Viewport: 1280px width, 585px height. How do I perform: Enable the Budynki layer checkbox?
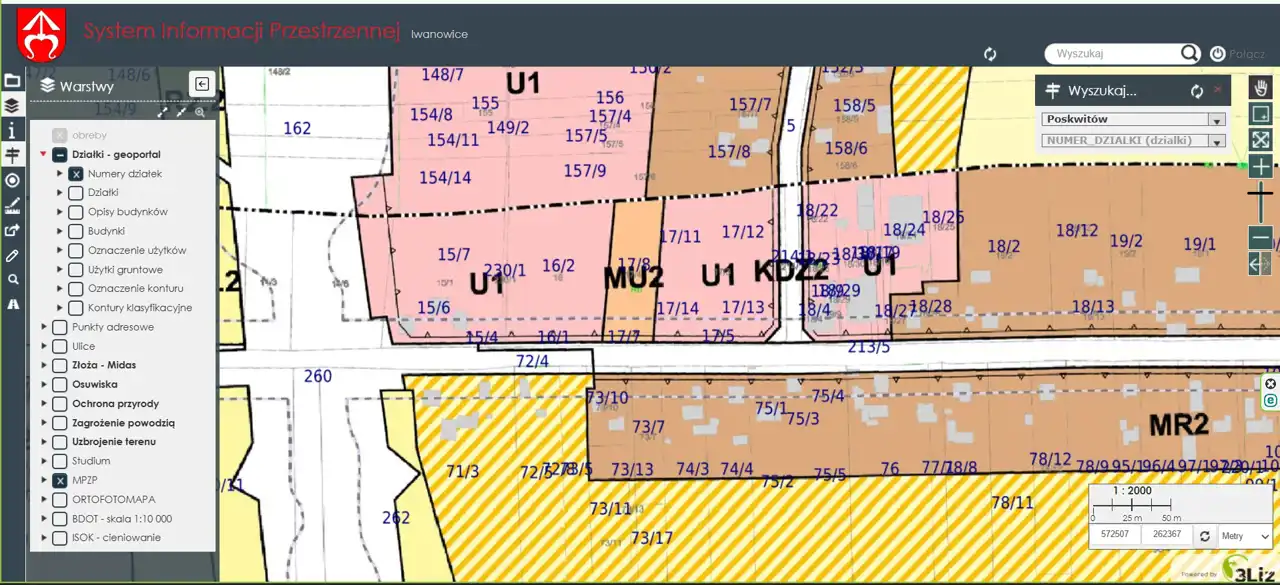[x=76, y=231]
